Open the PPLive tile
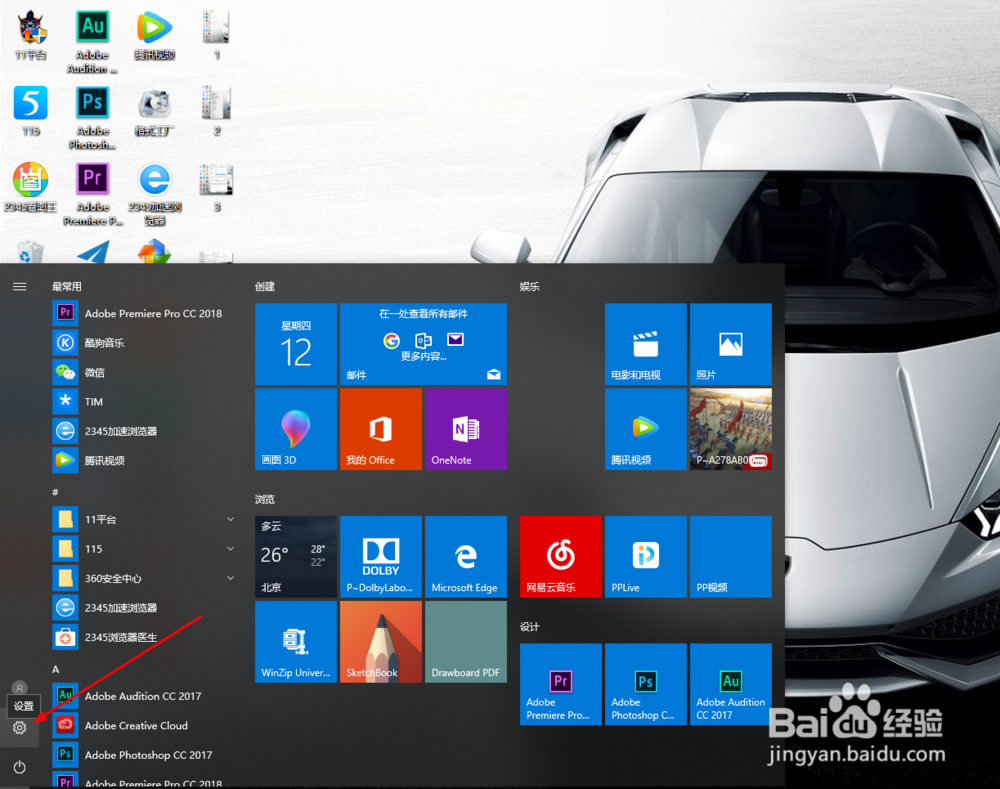Image resolution: width=1000 pixels, height=789 pixels. (645, 557)
